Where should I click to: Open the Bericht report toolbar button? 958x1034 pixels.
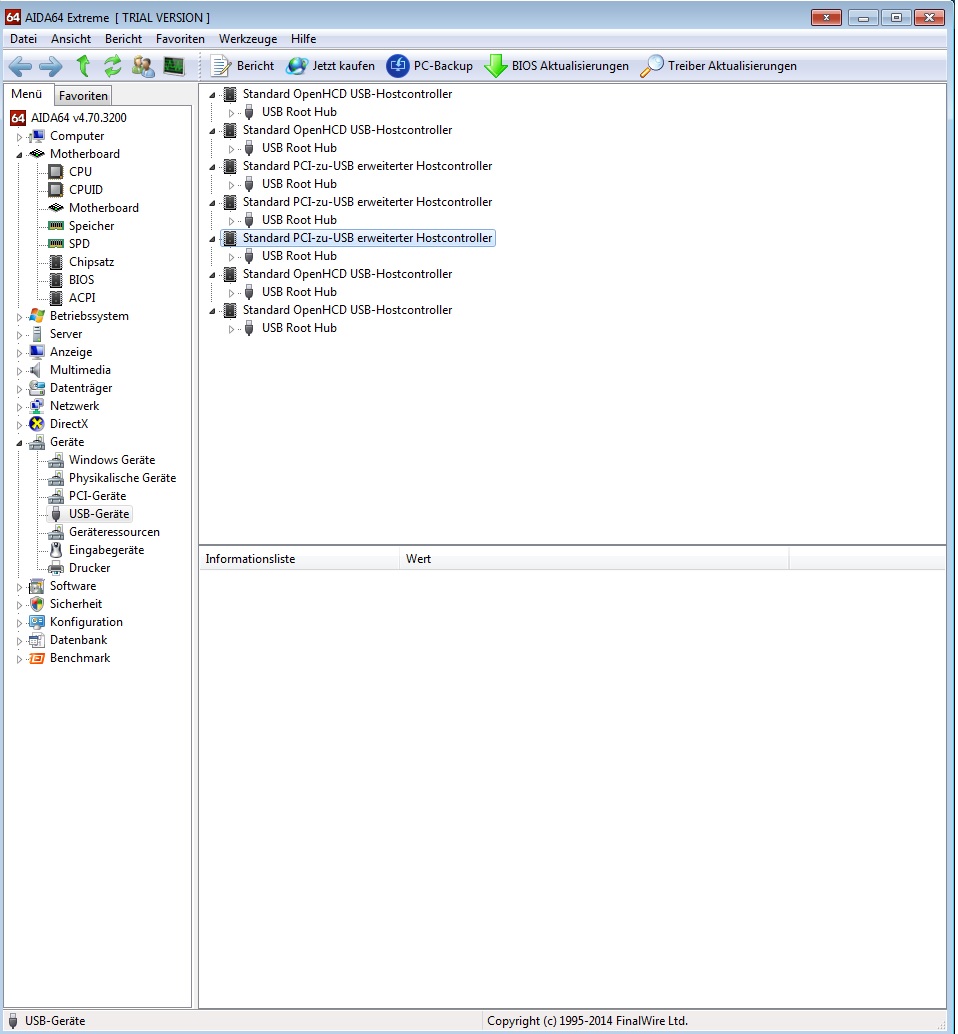click(242, 66)
